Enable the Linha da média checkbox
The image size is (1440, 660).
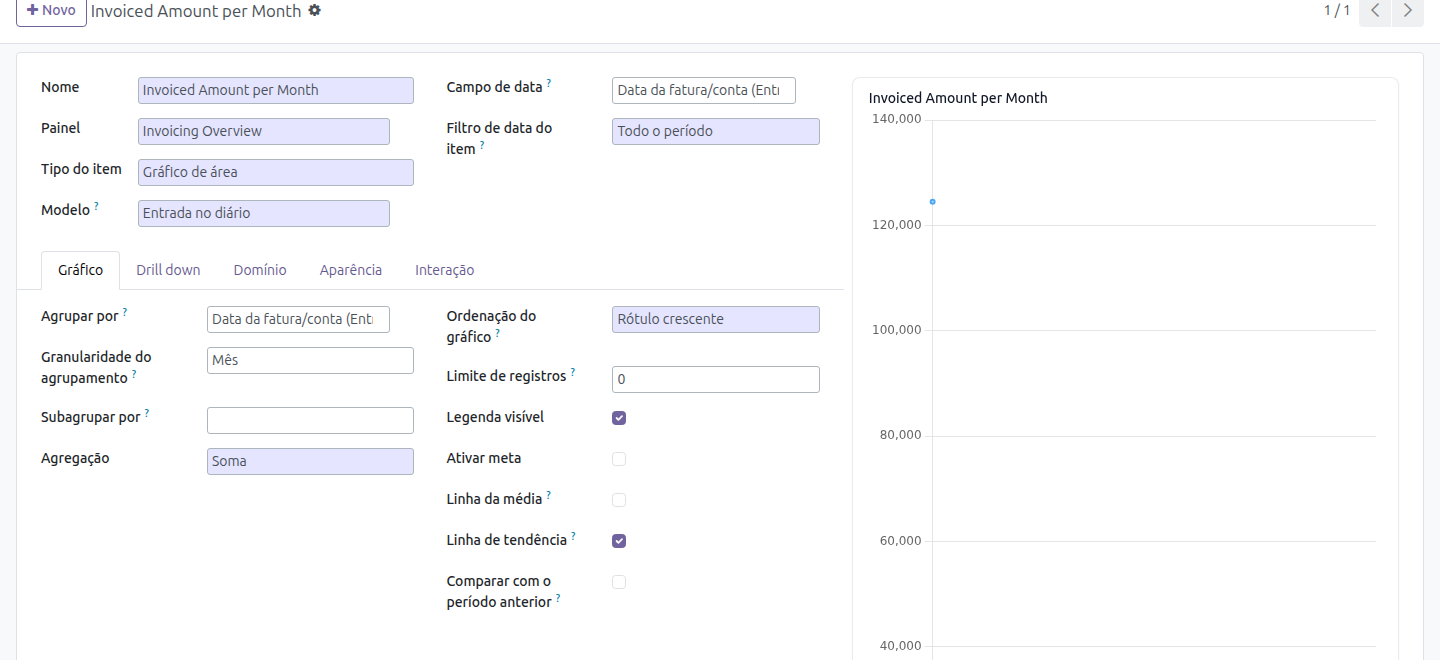tap(619, 500)
